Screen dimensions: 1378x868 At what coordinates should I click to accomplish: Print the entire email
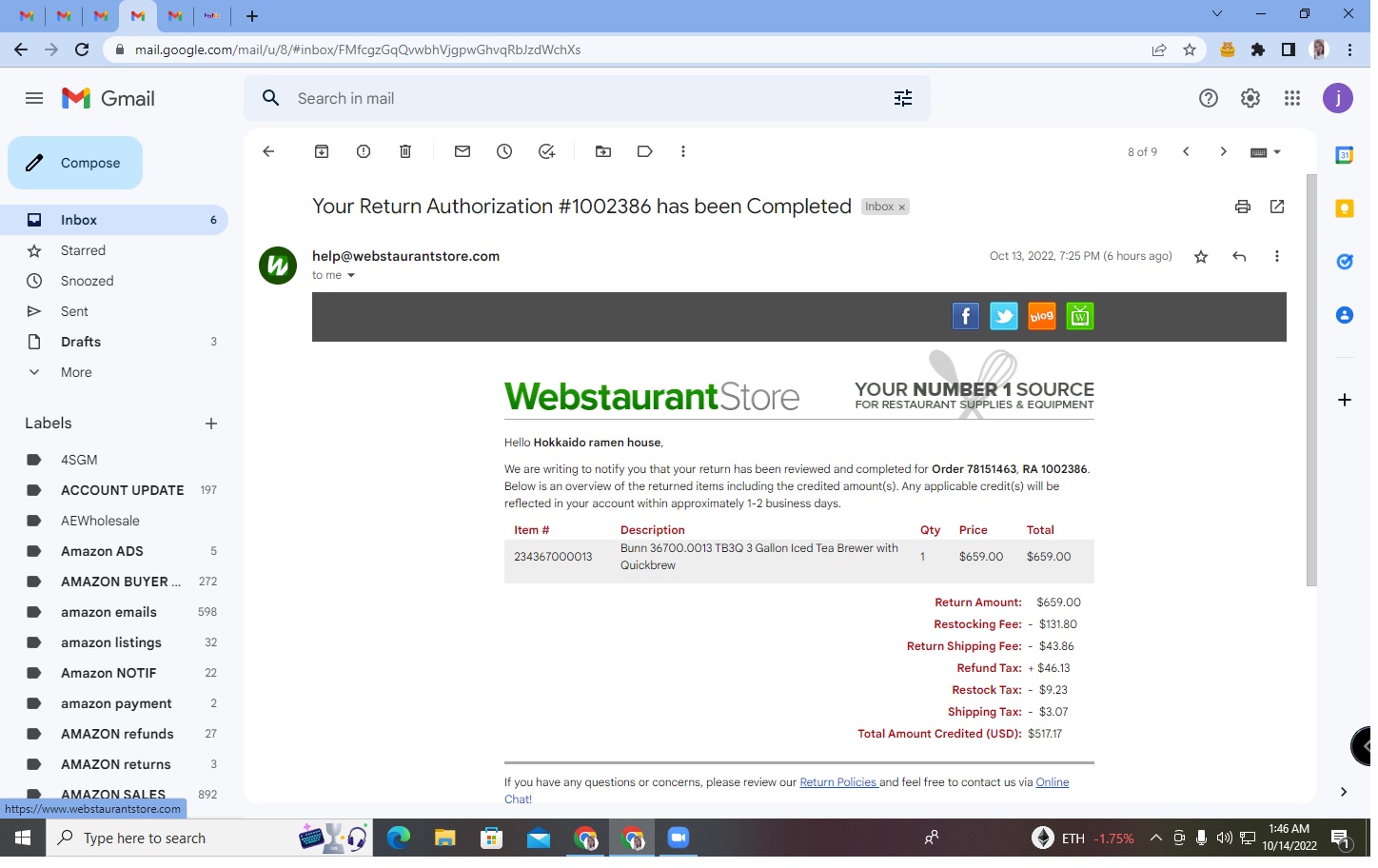(1243, 207)
